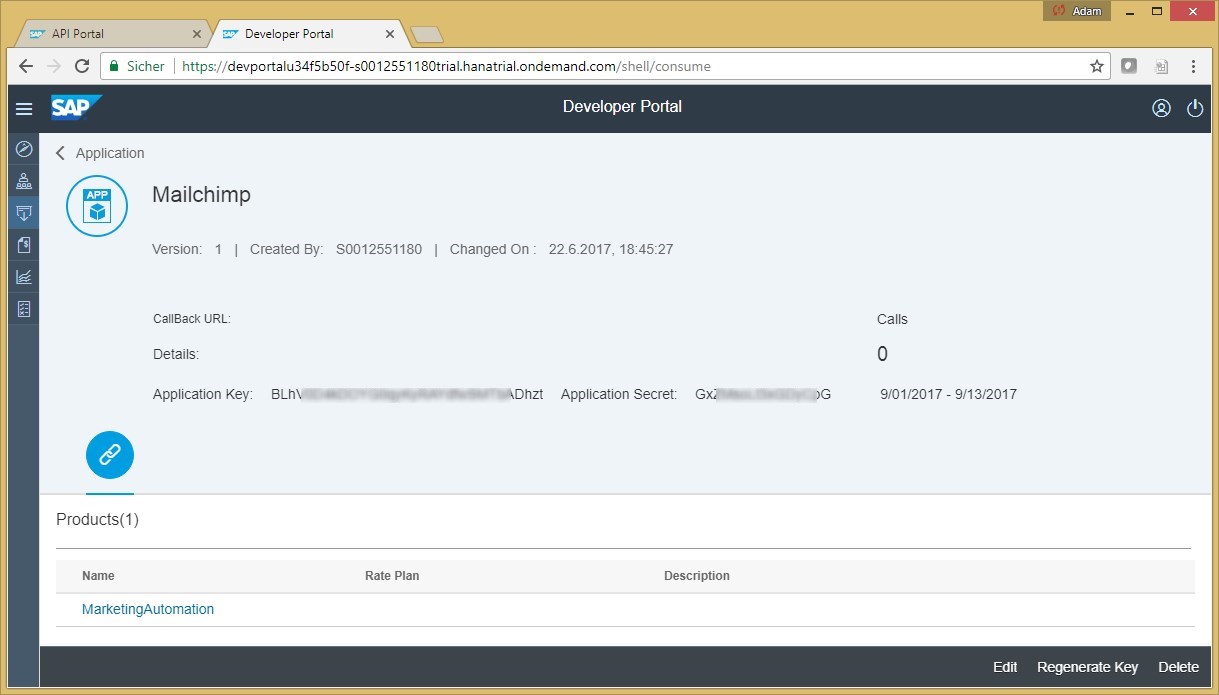Image resolution: width=1219 pixels, height=695 pixels.
Task: Navigate back using the Application breadcrumb arrow
Action: 60,153
